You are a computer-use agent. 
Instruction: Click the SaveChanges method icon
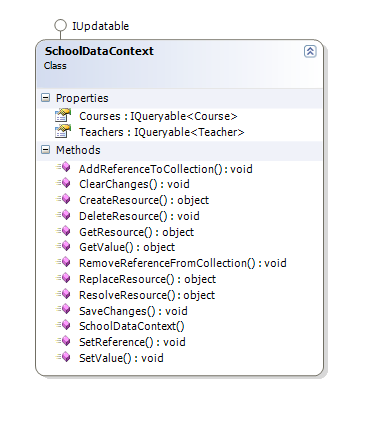point(63,309)
